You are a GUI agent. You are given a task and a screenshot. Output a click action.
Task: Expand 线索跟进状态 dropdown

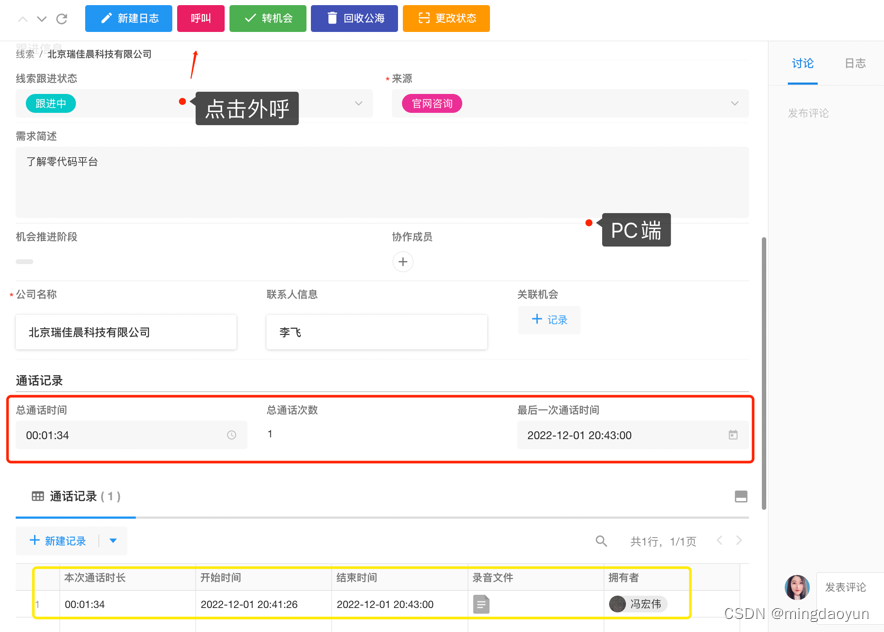(x=359, y=103)
